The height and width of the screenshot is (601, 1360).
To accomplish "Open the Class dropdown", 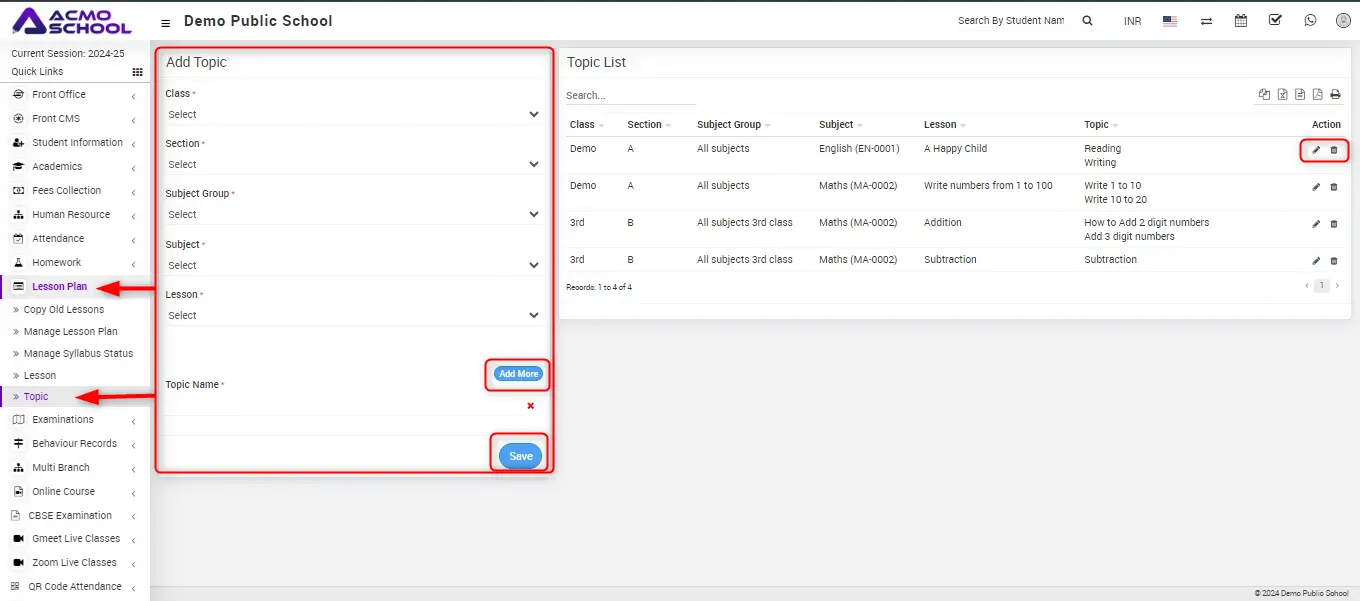I will point(354,114).
